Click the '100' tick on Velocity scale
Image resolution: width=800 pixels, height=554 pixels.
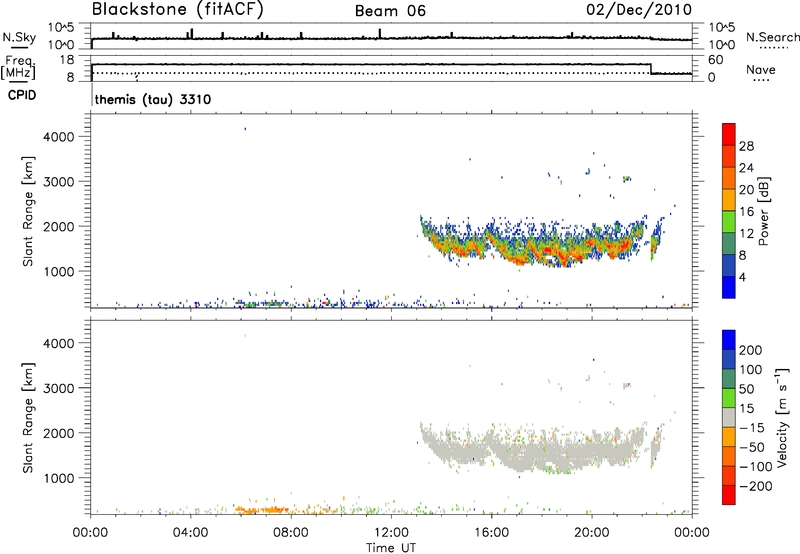(751, 369)
